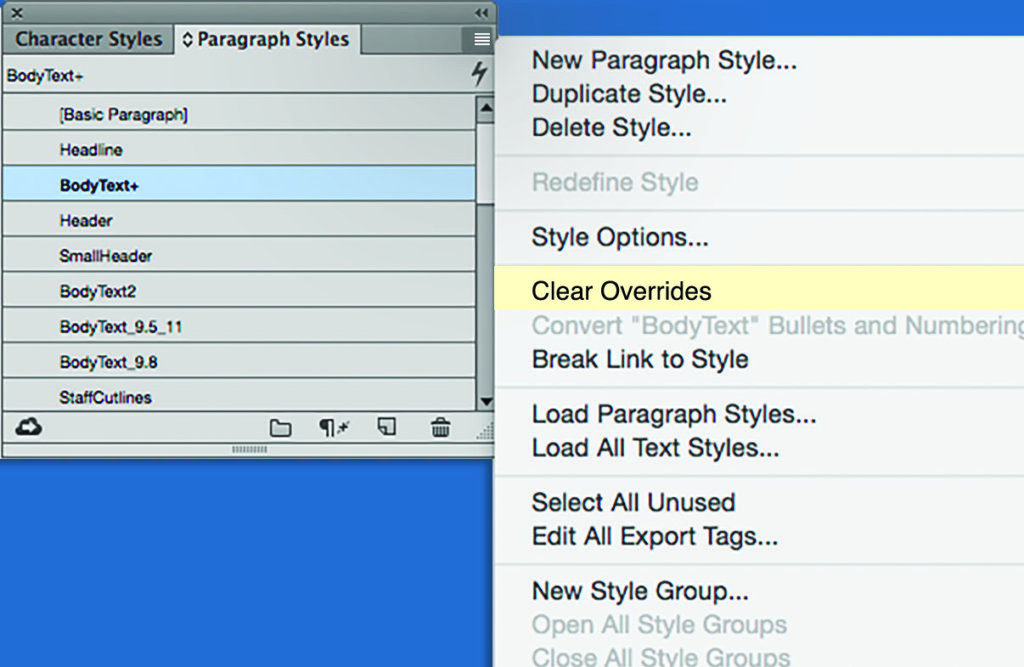Screen dimensions: 1024x667
Task: Click the panel bottom resize gripper
Action: click(x=249, y=449)
